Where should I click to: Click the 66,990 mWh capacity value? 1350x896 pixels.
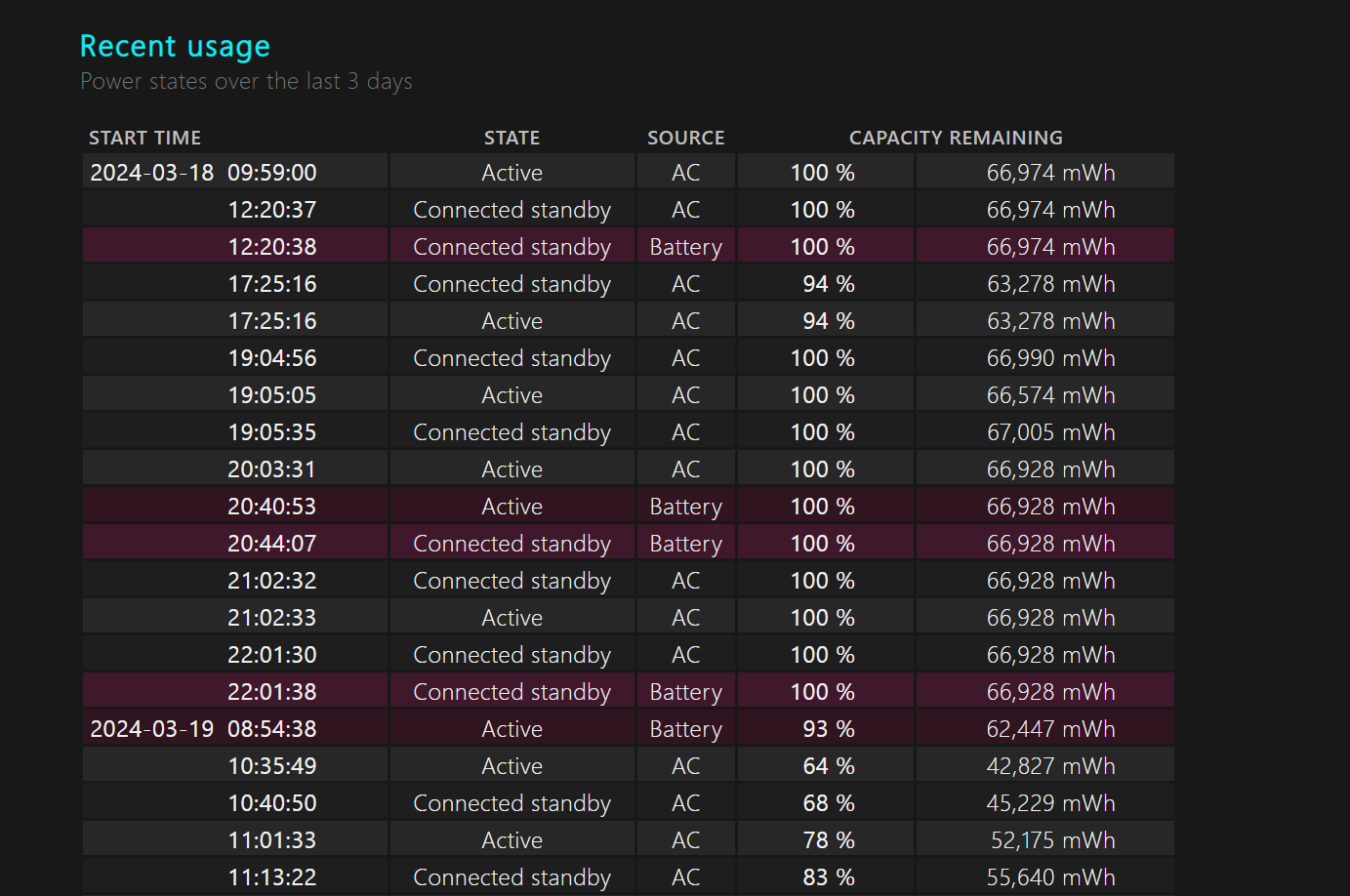click(x=1050, y=358)
